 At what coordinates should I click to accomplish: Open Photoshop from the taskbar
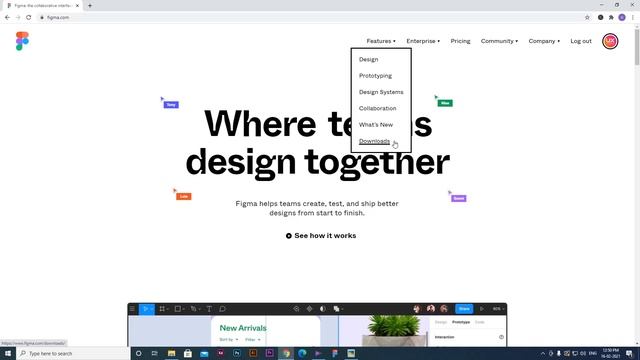coord(237,353)
